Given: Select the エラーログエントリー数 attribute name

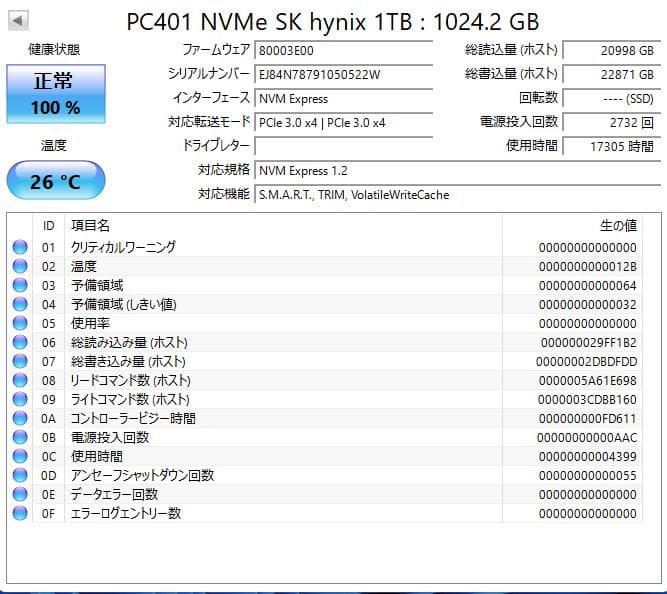Looking at the screenshot, I should [x=126, y=514].
